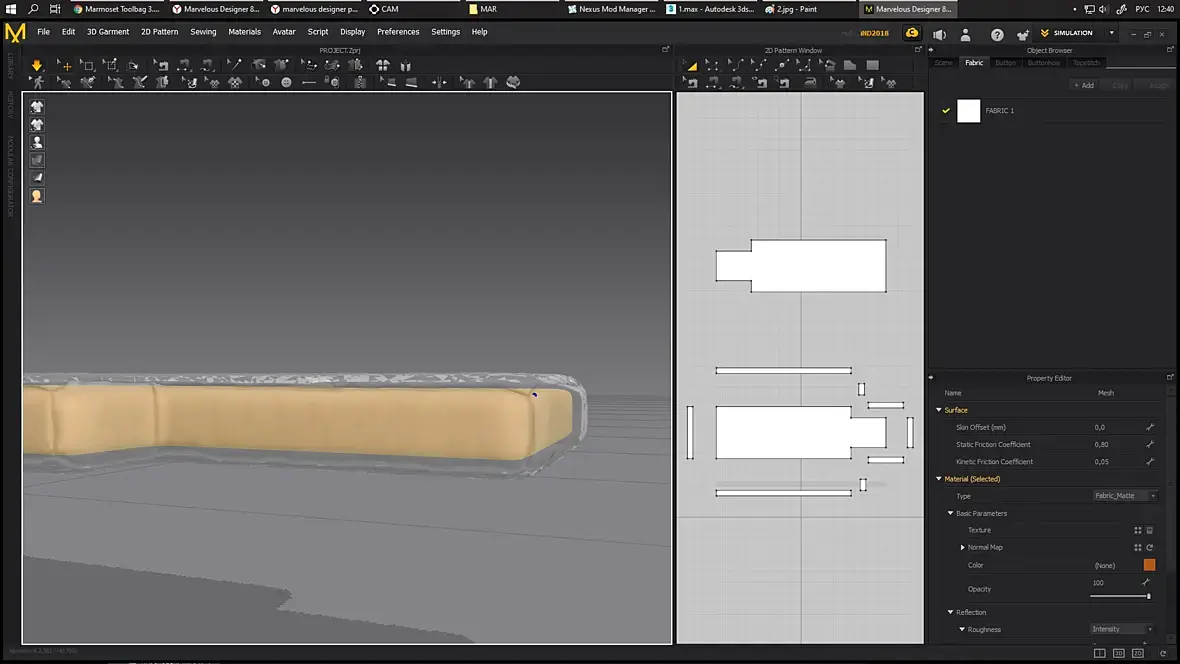Open the Sewing menu
Screen dimensions: 1180x664
click(203, 32)
